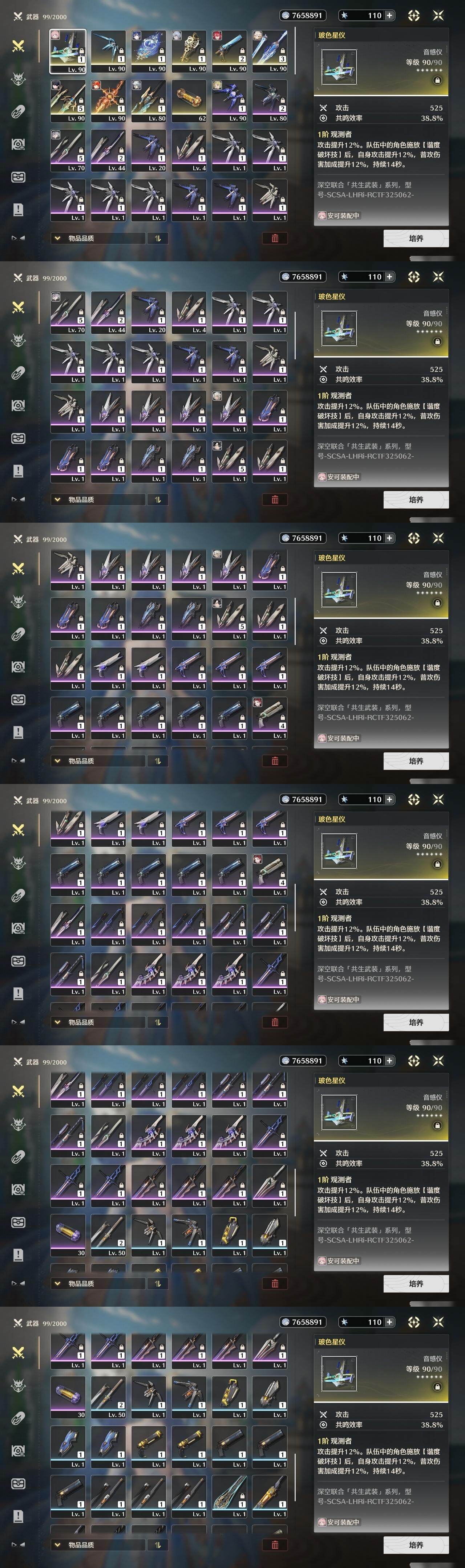465x1568 pixels.
Task: Close the inventory with topmost X icon
Action: [438, 15]
